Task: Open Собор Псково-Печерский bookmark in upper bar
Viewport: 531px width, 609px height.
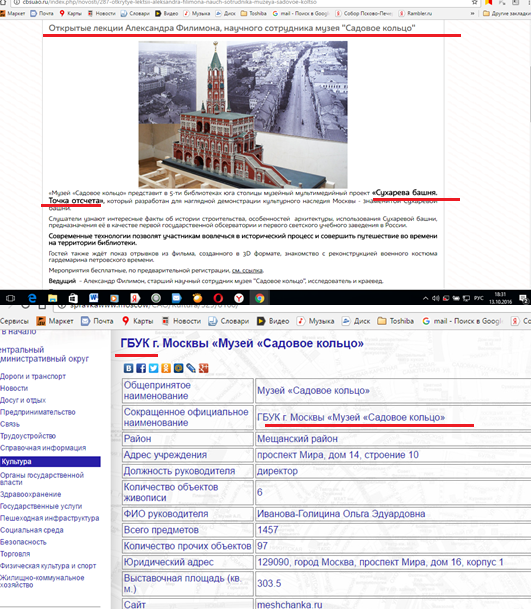Action: tap(364, 13)
